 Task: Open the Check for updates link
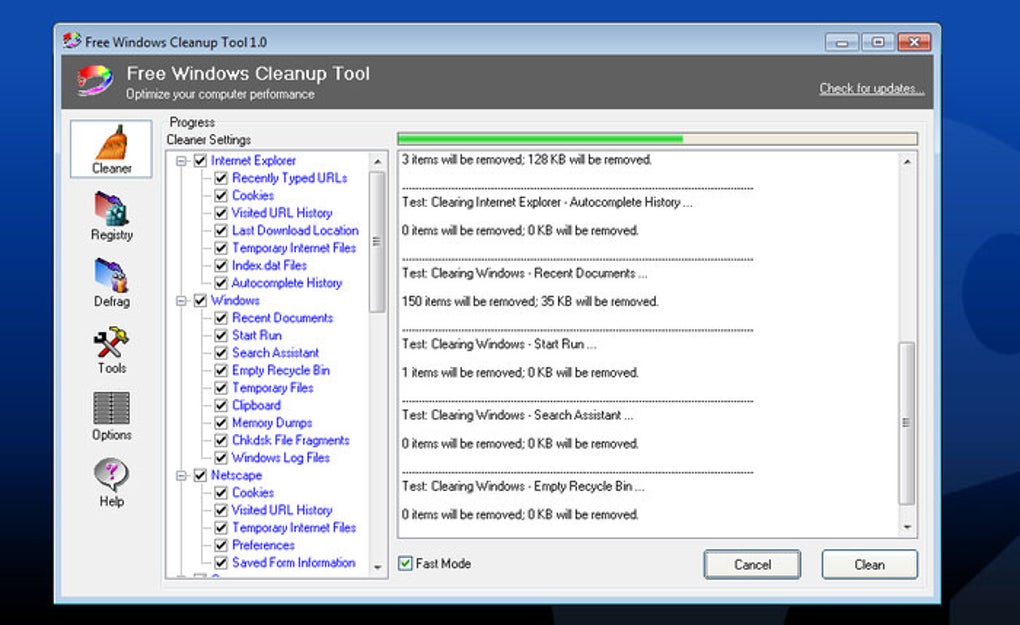[x=872, y=88]
